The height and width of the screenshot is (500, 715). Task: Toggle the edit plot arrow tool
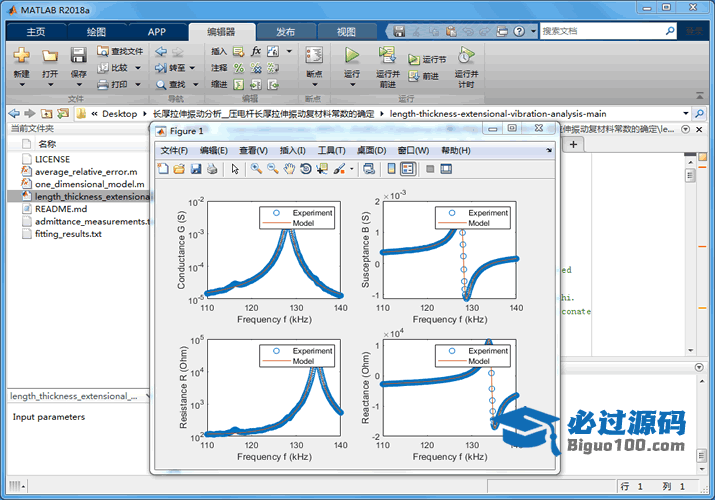(235, 169)
